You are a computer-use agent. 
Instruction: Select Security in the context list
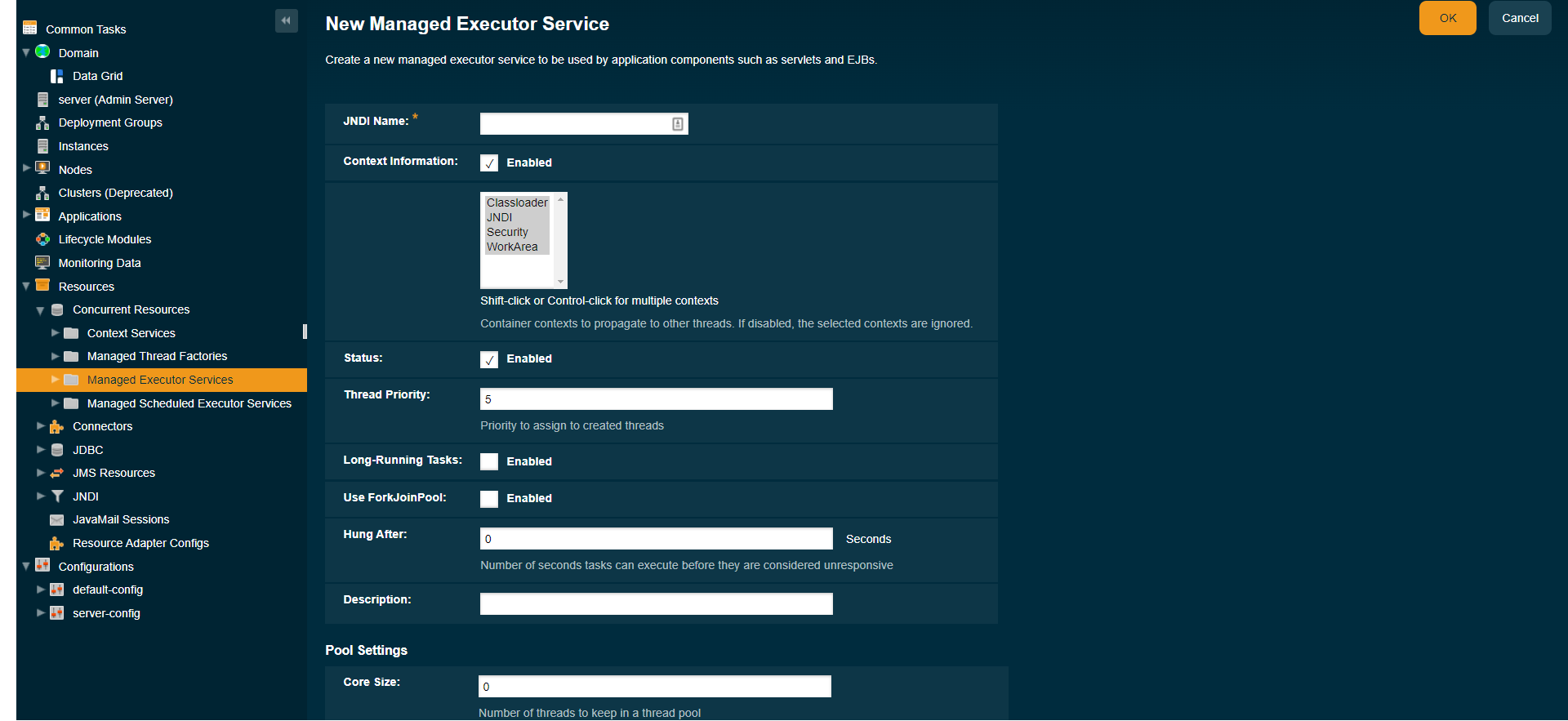pos(507,233)
